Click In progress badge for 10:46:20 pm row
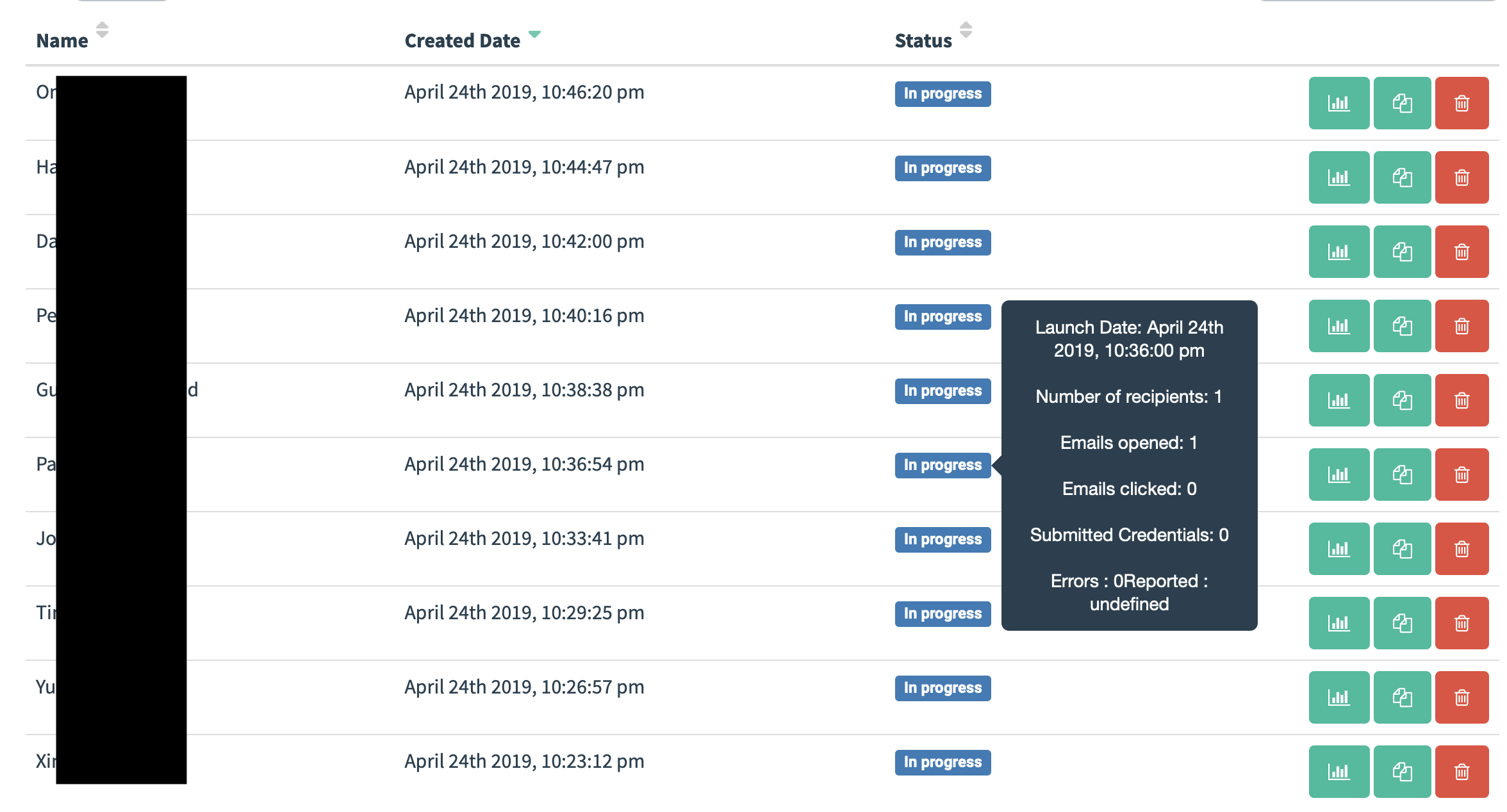The width and height of the screenshot is (1507, 812). pos(943,93)
